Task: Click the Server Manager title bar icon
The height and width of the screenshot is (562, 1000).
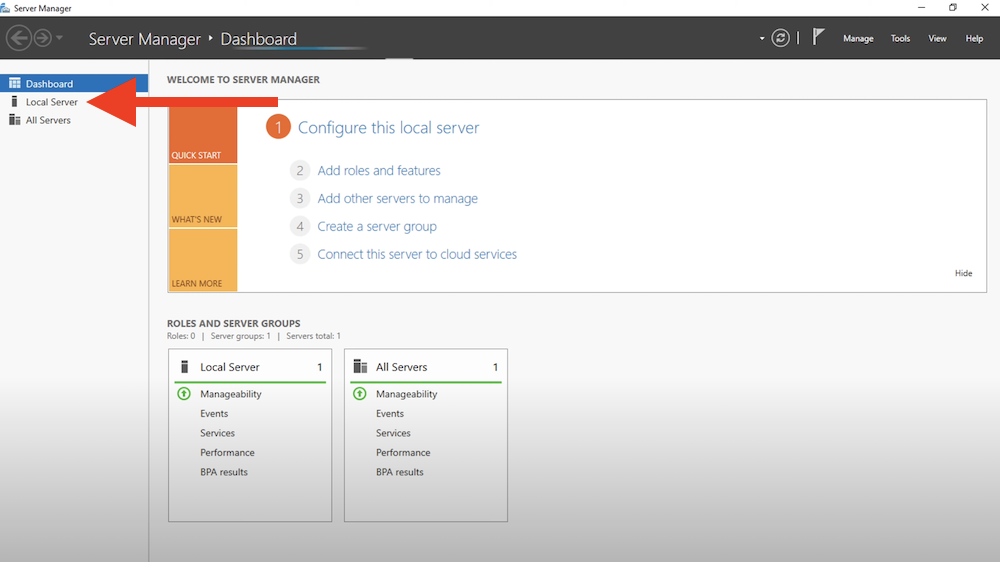Action: [6, 8]
